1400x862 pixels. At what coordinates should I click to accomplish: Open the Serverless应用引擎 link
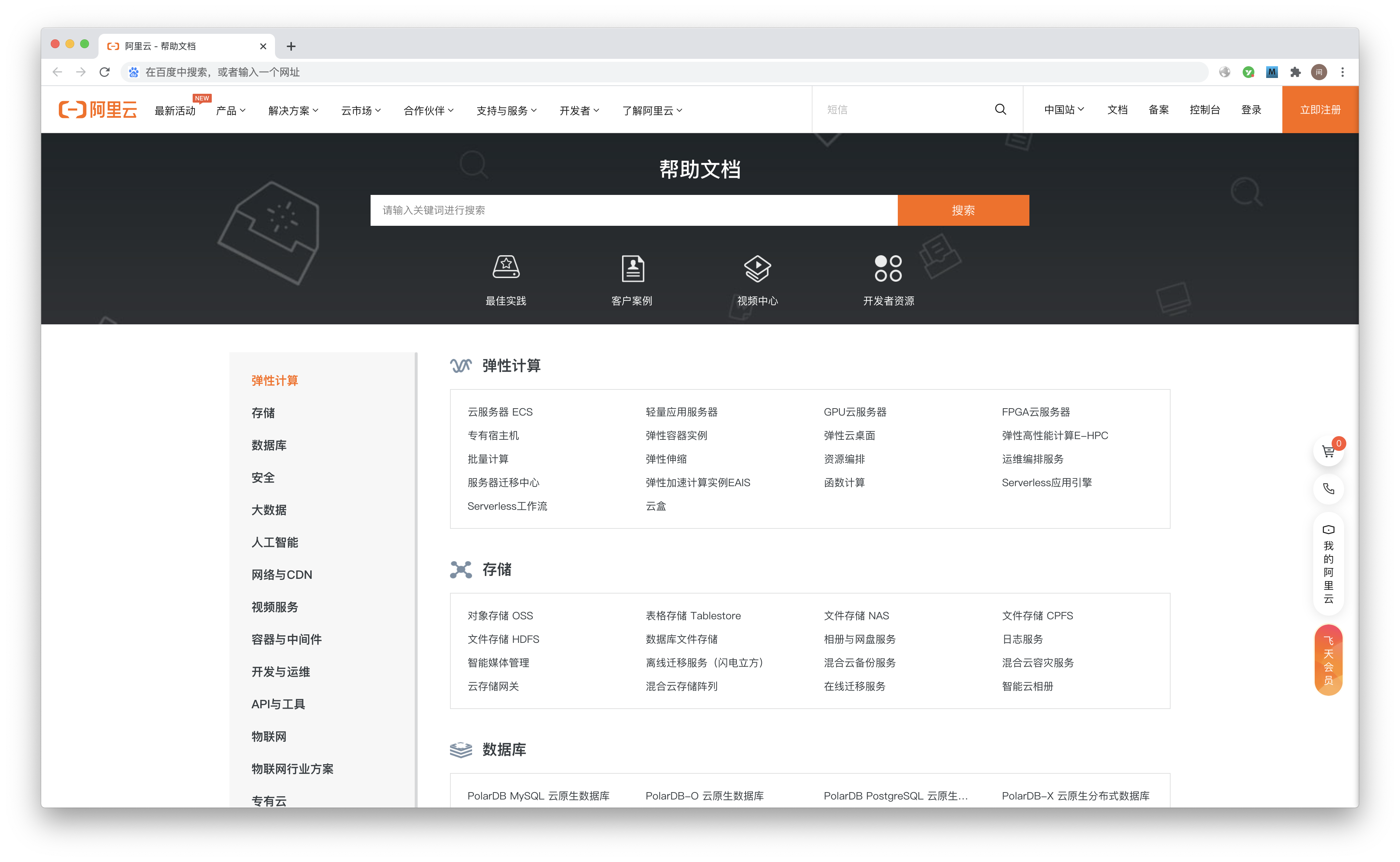(x=1047, y=482)
